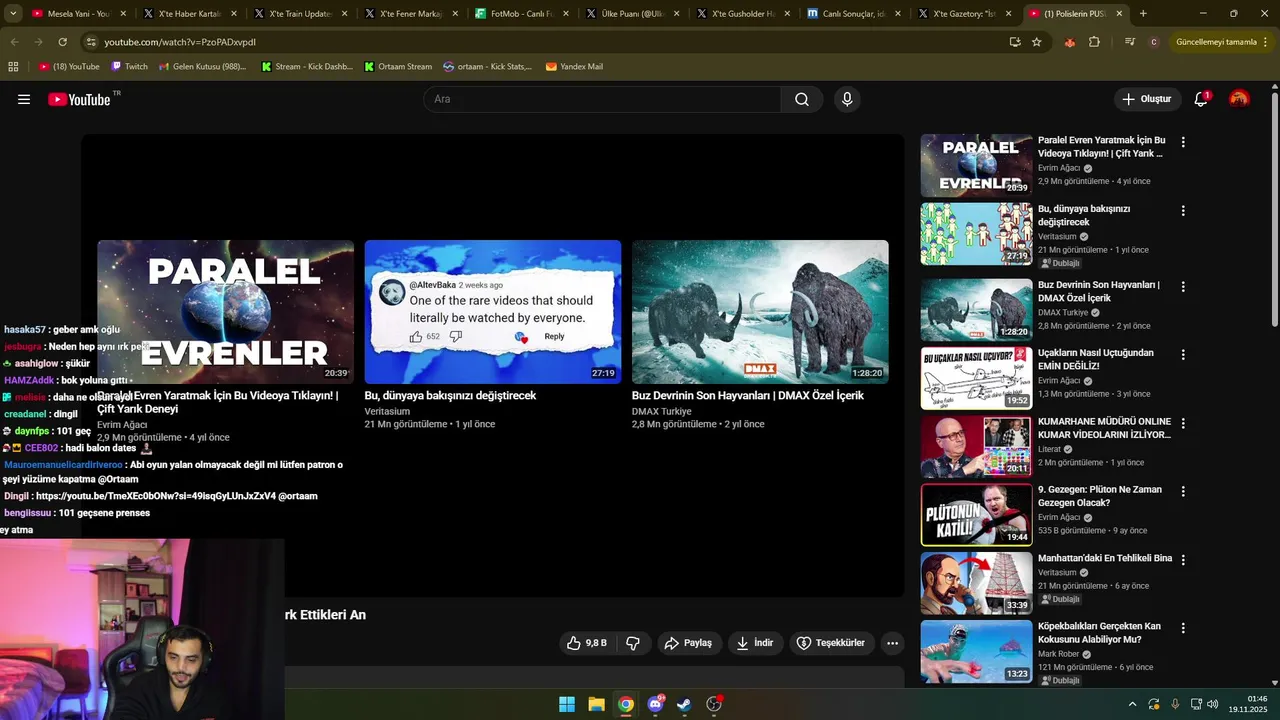1280x720 pixels.
Task: Open sidebar thumbnail for Uçakların Nasıl Uçtuğundan
Action: point(976,378)
